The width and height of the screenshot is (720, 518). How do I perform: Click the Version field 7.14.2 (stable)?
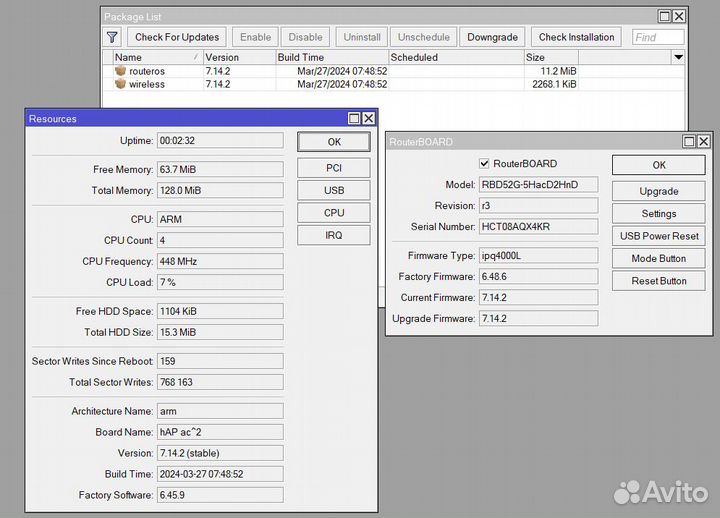220,453
